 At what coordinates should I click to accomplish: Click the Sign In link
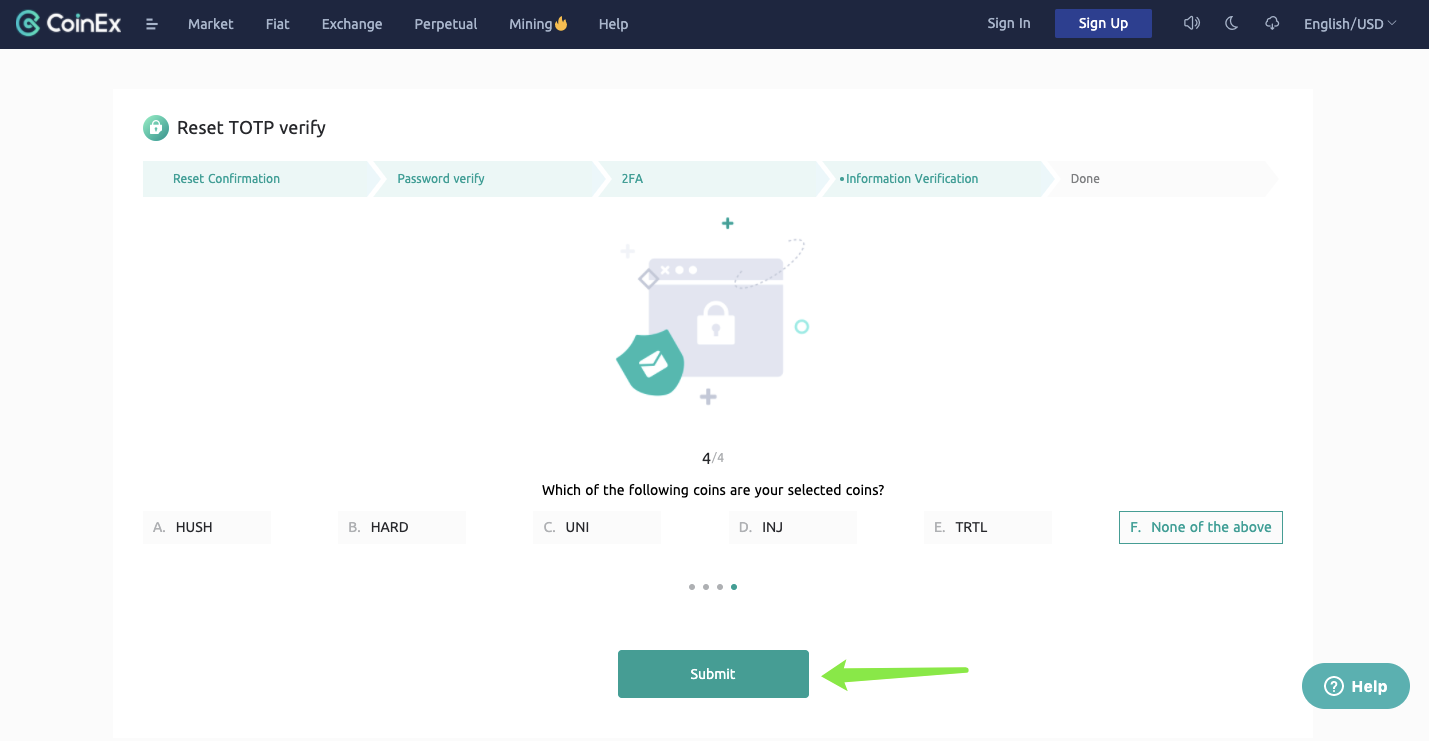[x=1008, y=23]
